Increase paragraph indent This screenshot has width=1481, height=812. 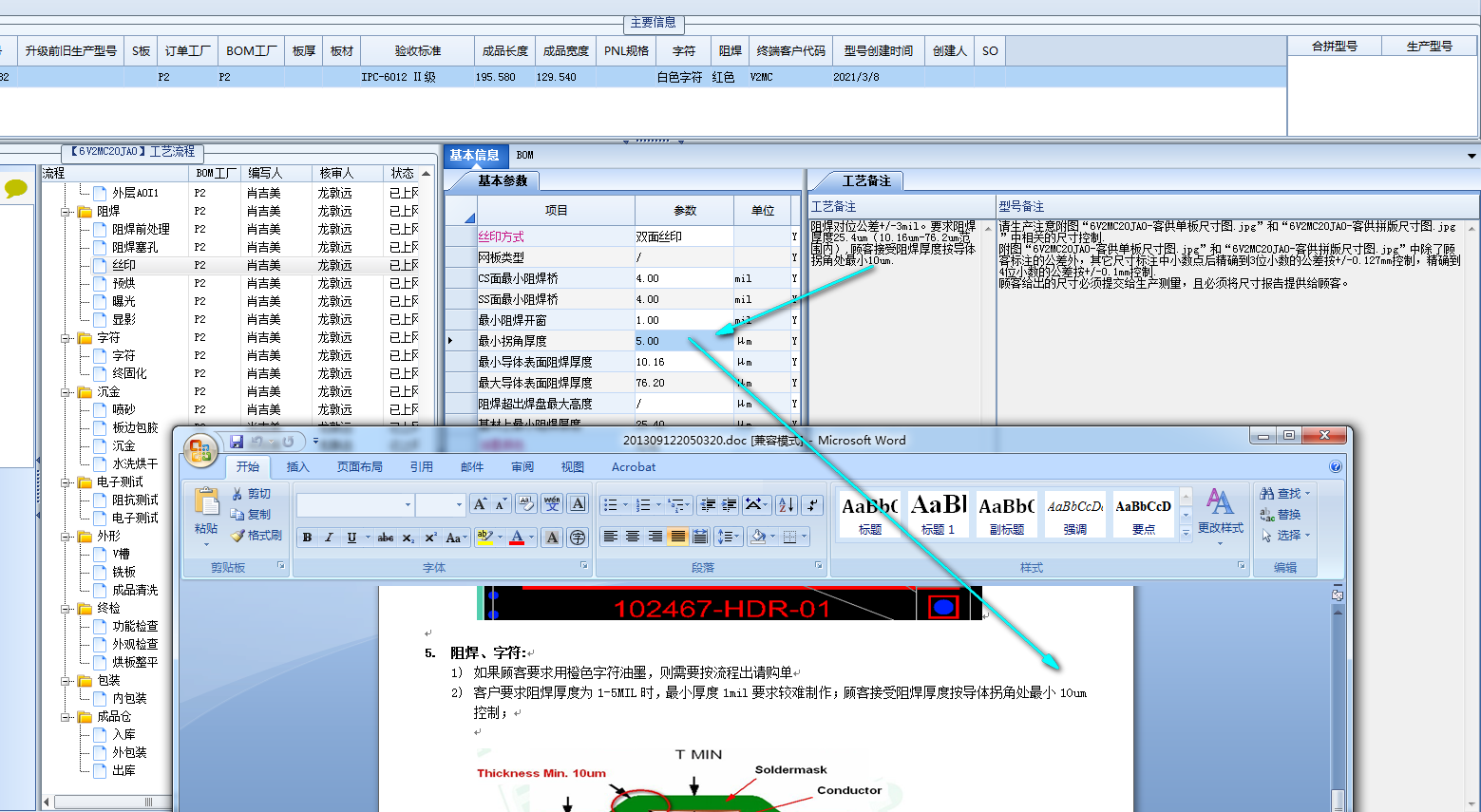pyautogui.click(x=730, y=504)
